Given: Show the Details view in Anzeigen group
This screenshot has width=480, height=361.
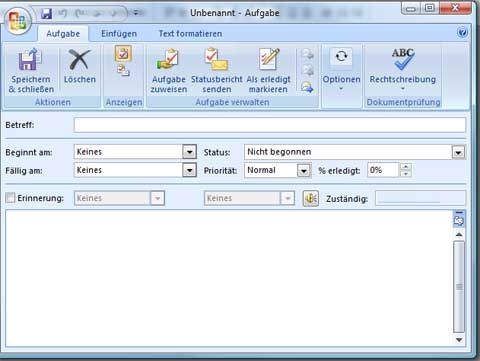Looking at the screenshot, I should coord(123,70).
